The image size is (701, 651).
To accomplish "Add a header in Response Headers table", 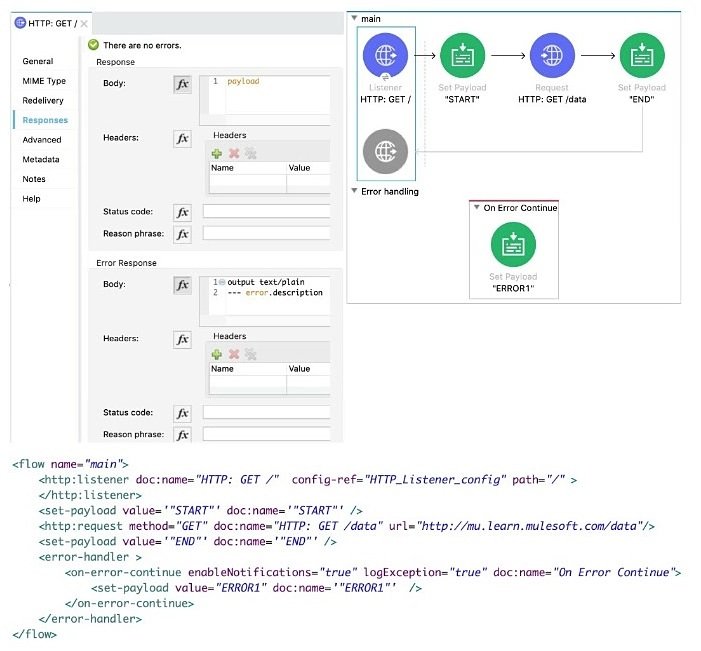I will pyautogui.click(x=217, y=153).
